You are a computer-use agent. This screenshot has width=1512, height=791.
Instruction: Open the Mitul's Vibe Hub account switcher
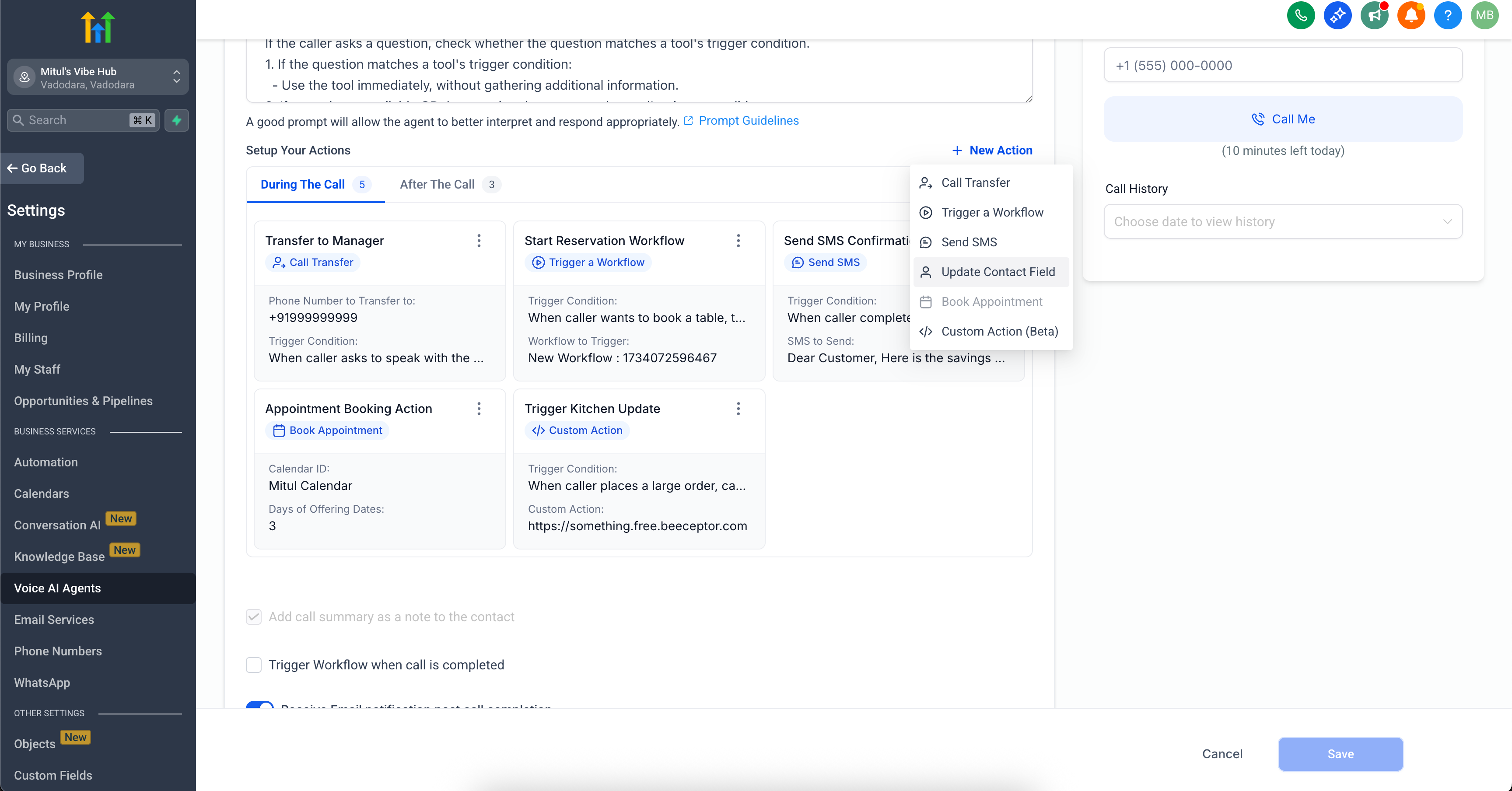tap(98, 77)
